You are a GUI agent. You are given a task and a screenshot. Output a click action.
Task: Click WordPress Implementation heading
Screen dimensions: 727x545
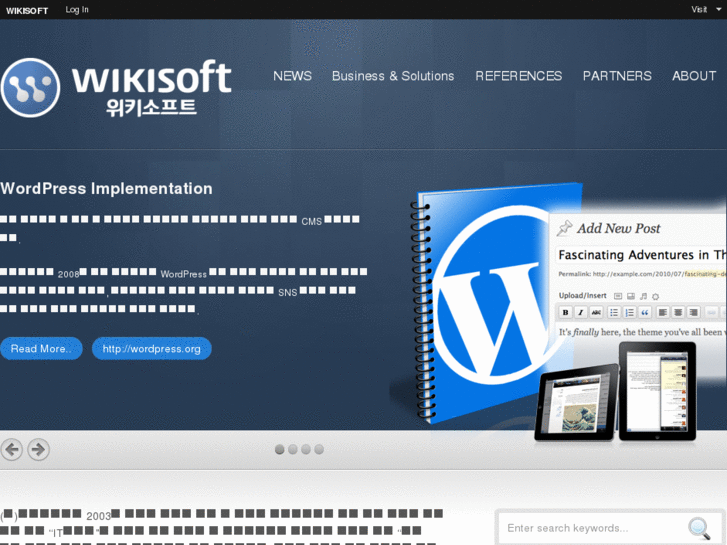[107, 189]
